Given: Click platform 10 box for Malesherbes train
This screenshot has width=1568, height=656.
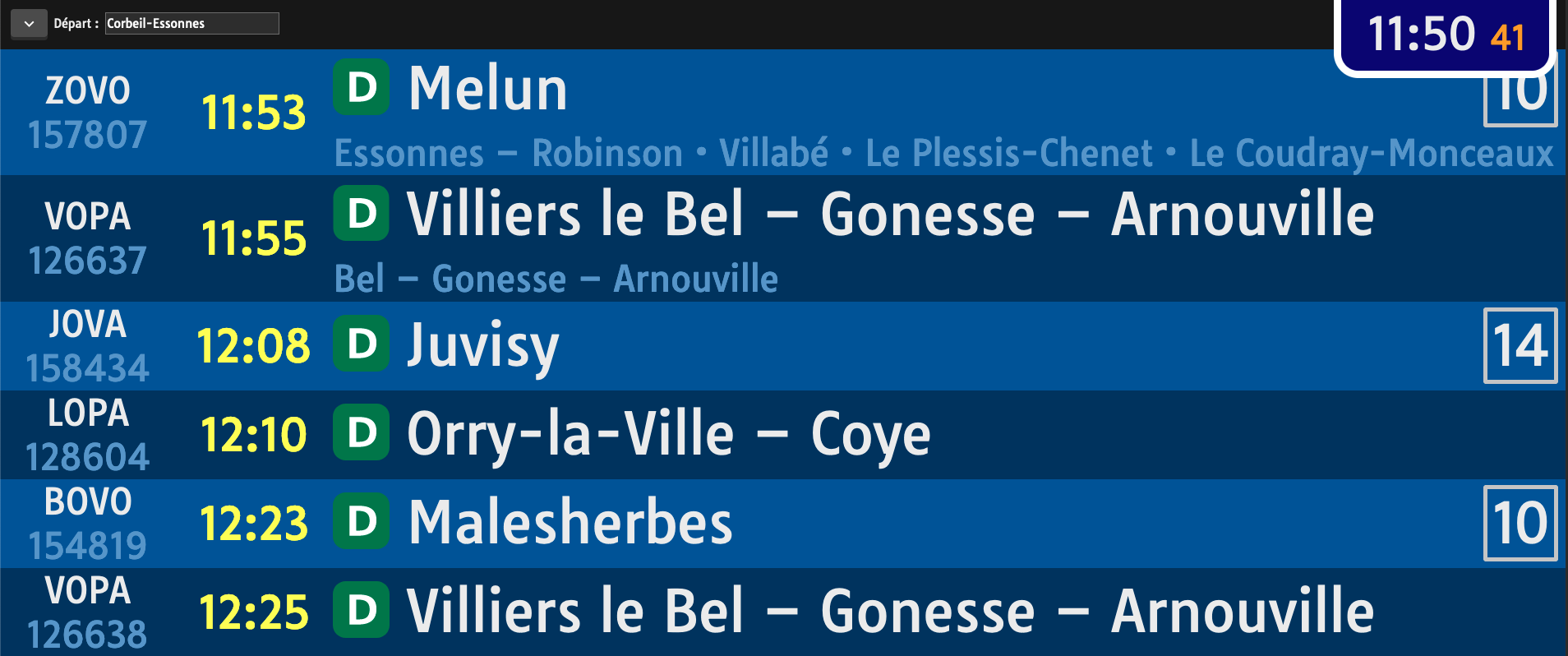Looking at the screenshot, I should point(1520,523).
